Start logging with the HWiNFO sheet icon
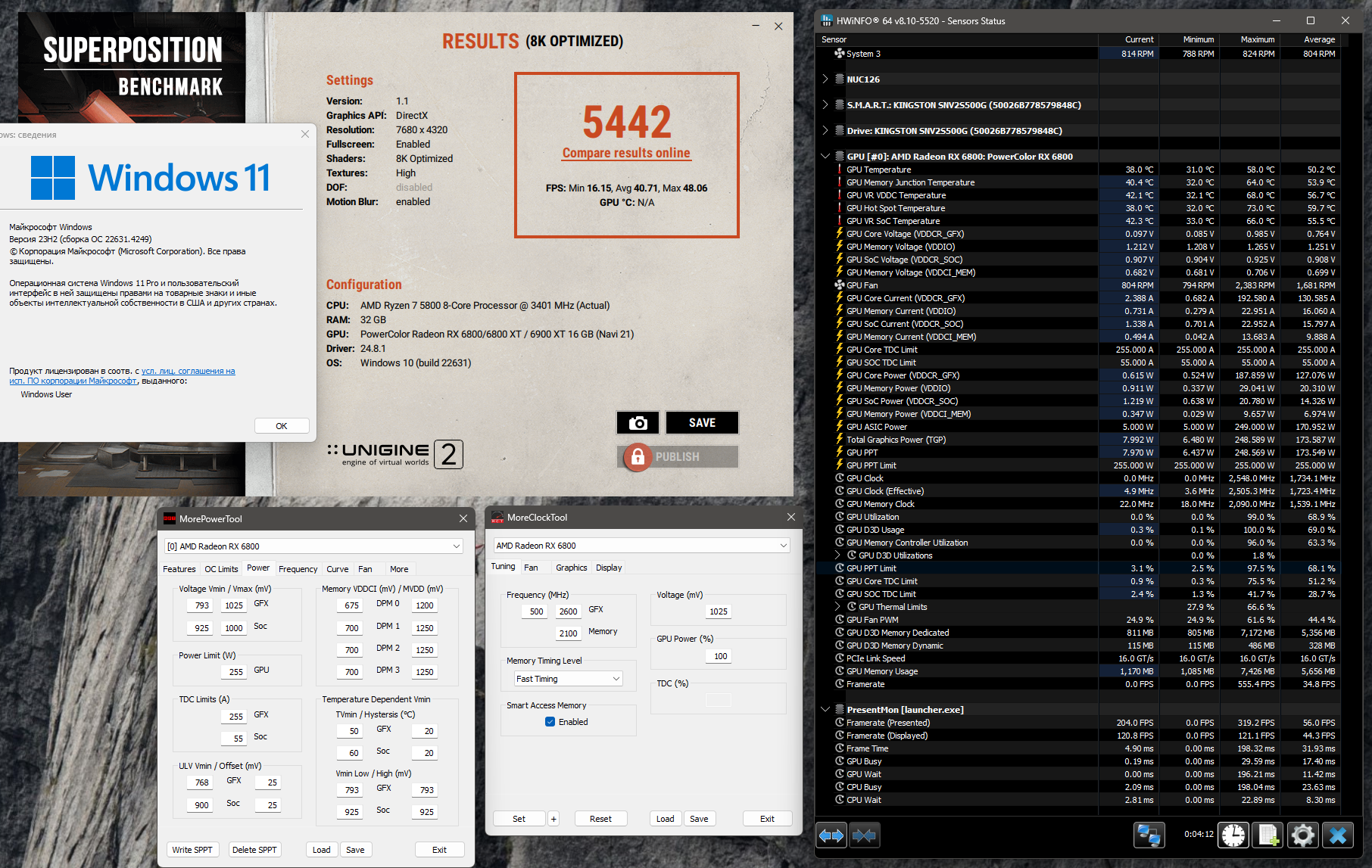 1268,835
